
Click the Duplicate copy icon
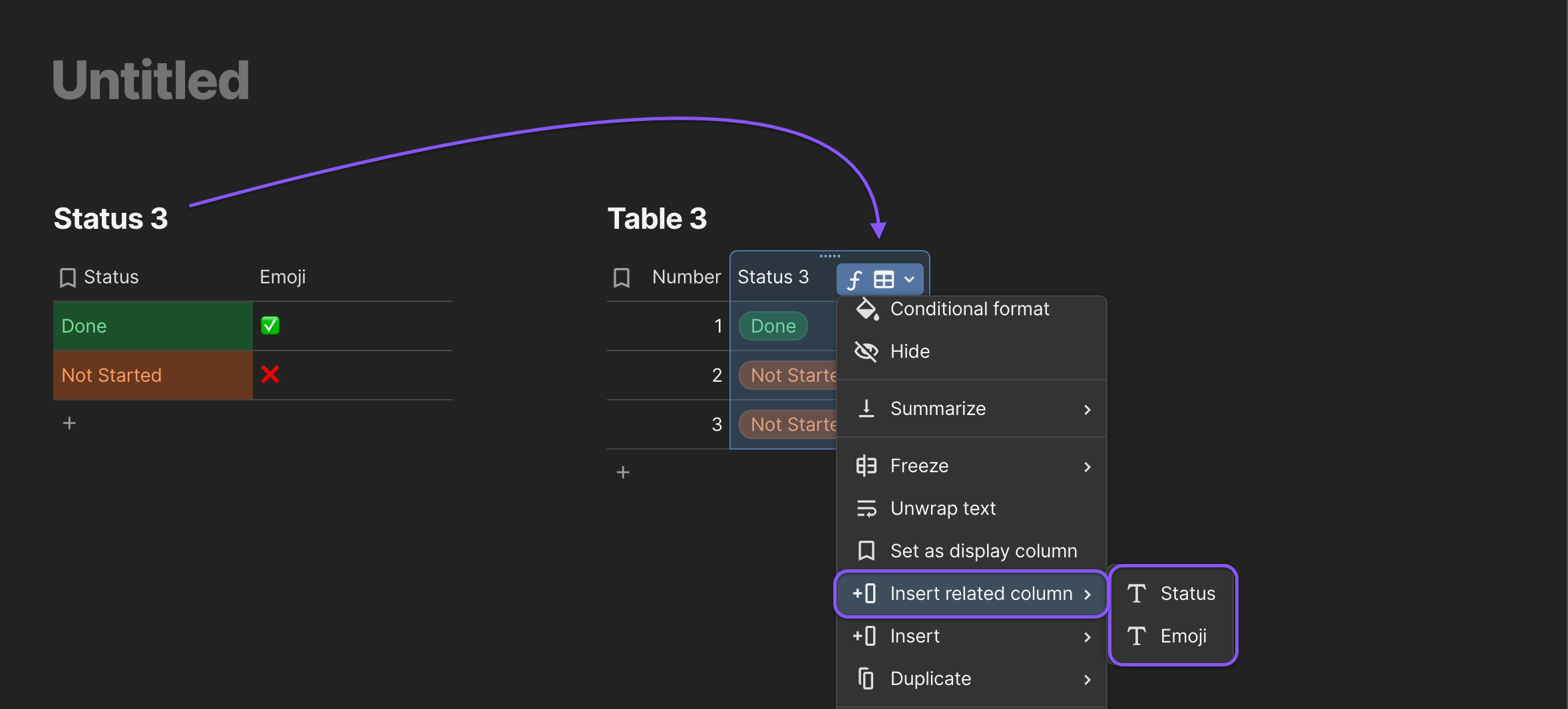coord(866,679)
